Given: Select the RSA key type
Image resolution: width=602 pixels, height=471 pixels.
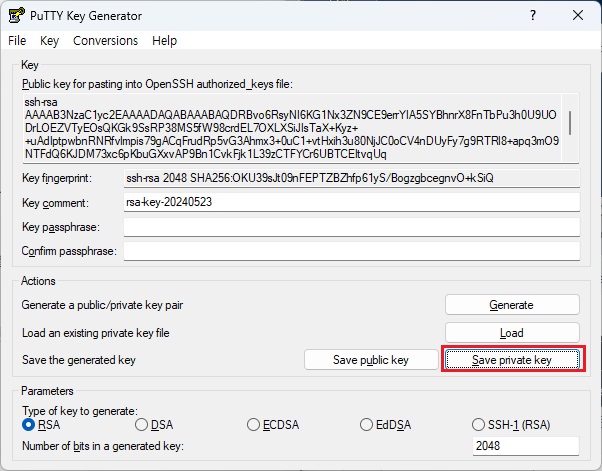Looking at the screenshot, I should point(41,425).
